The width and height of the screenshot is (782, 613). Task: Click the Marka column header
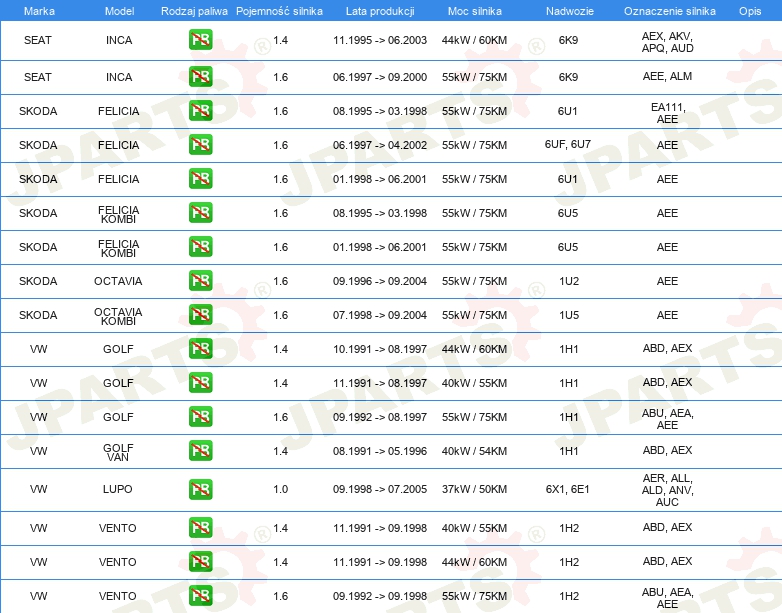[39, 11]
